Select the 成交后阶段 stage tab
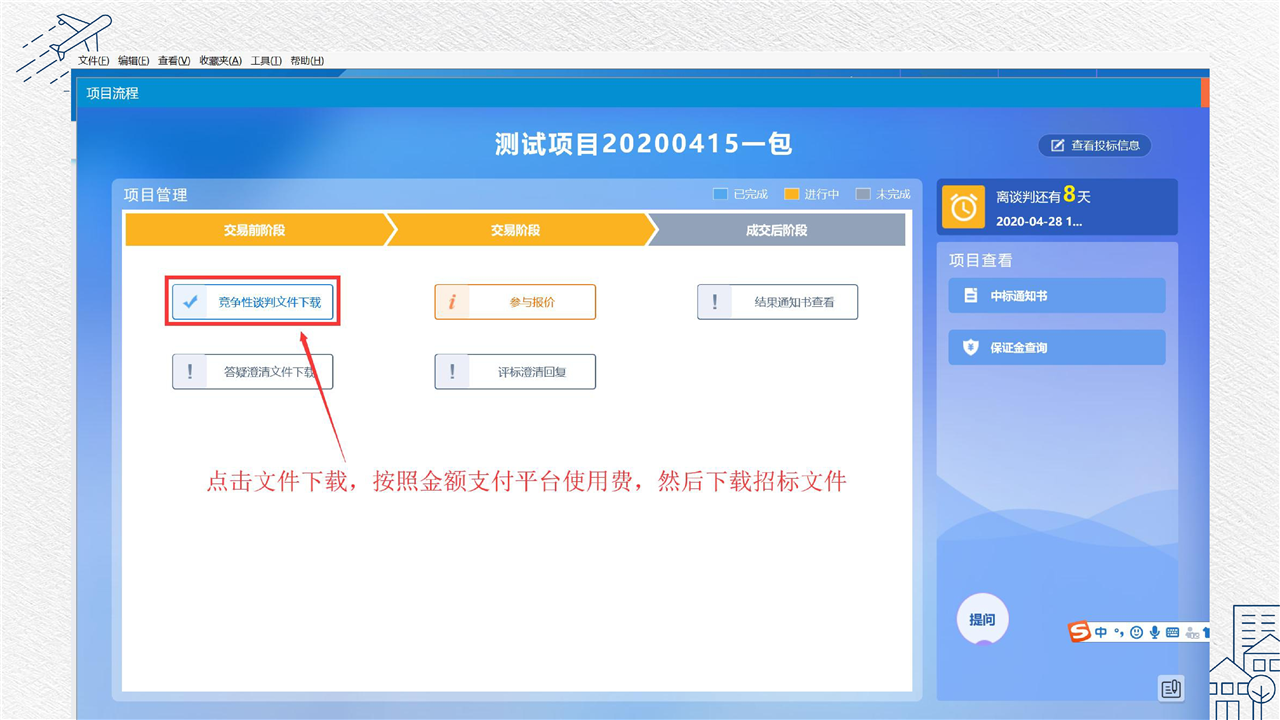Screen dimensions: 1280x720 (x=776, y=230)
